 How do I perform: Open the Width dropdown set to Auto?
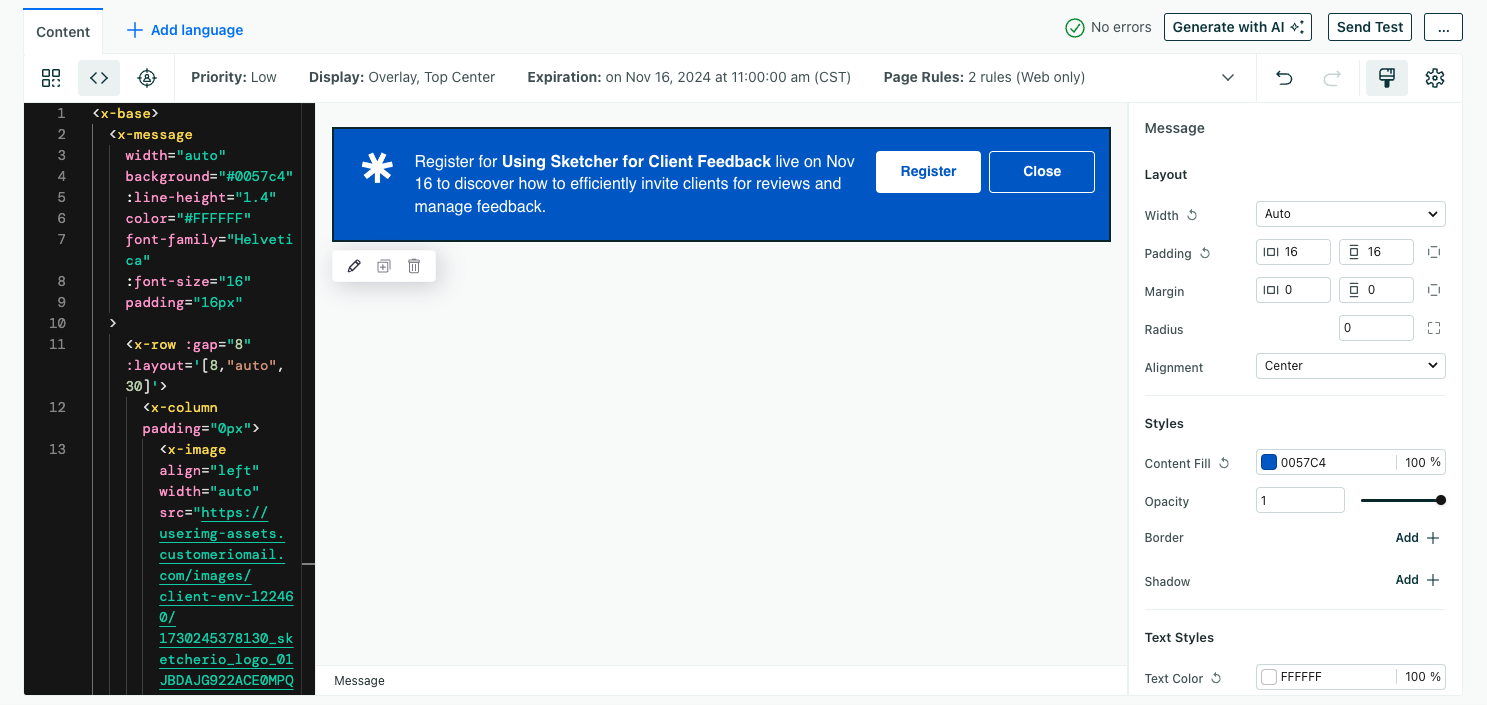point(1349,214)
